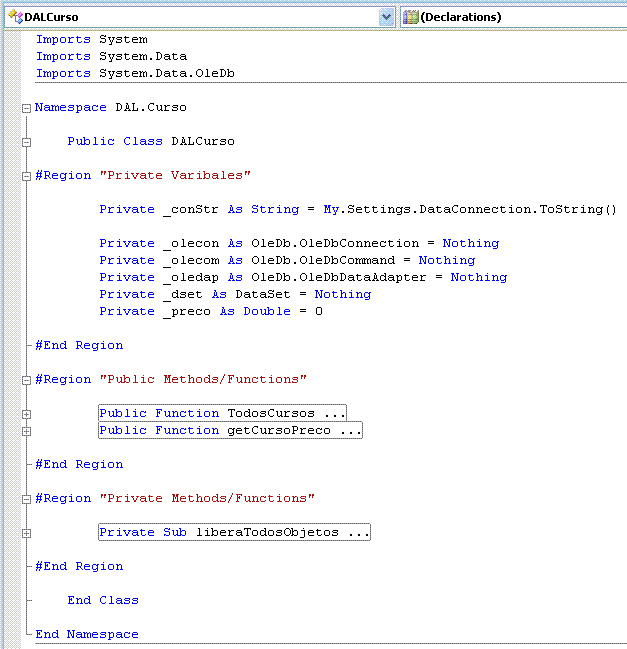Image resolution: width=627 pixels, height=649 pixels.
Task: Open the DALCurso class dropdown arrow
Action: coord(386,17)
